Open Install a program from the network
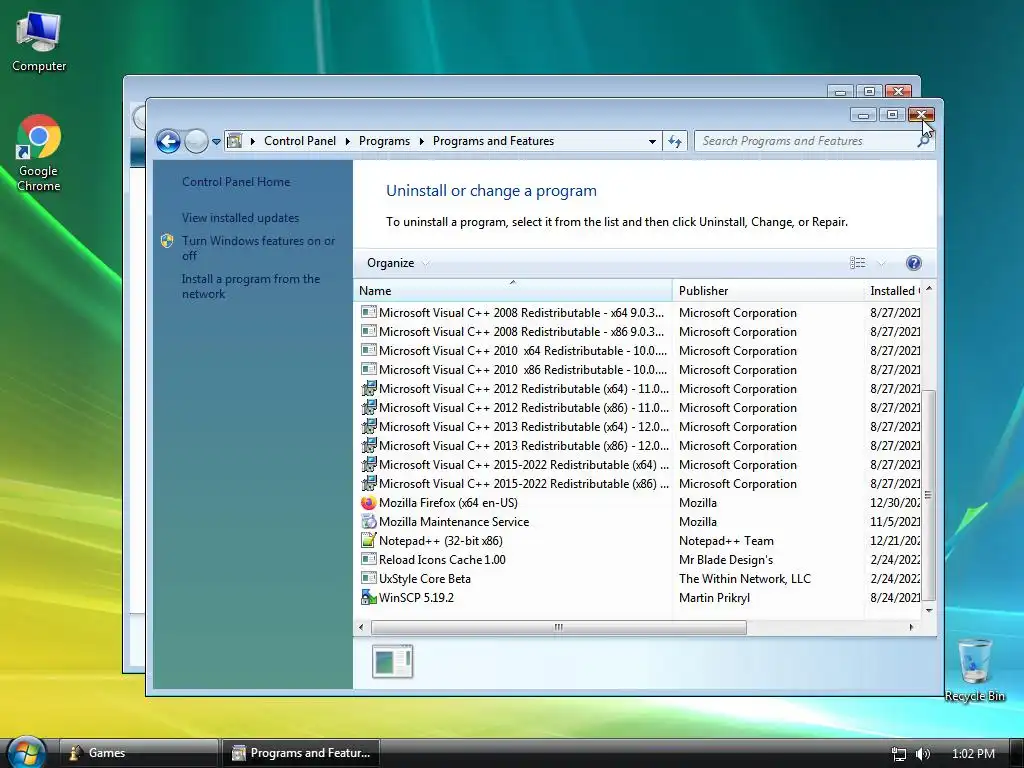This screenshot has width=1024, height=768. (x=251, y=286)
